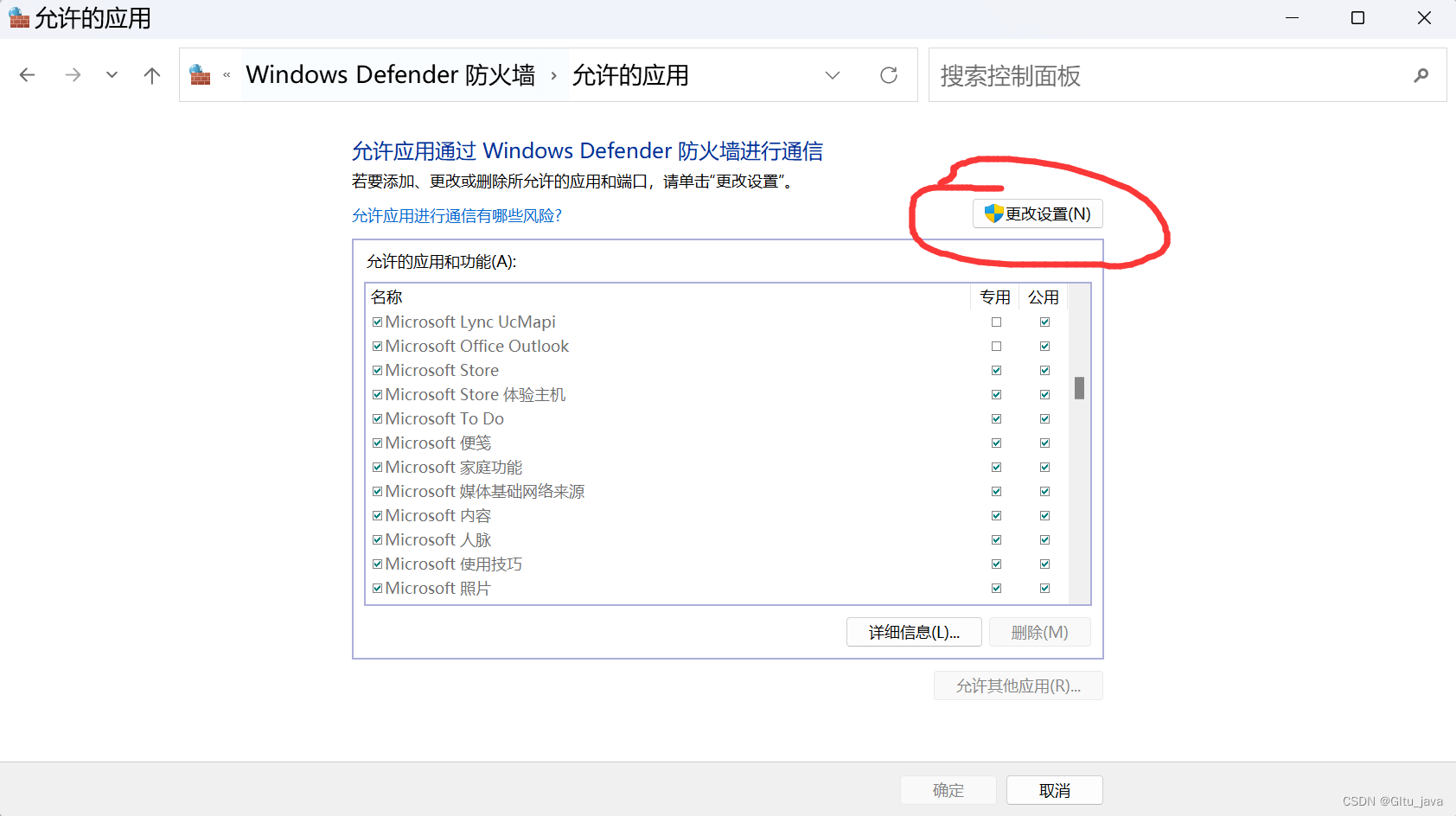Click the 详细信息(L)... button
Viewport: 1456px width, 816px height.
point(914,632)
